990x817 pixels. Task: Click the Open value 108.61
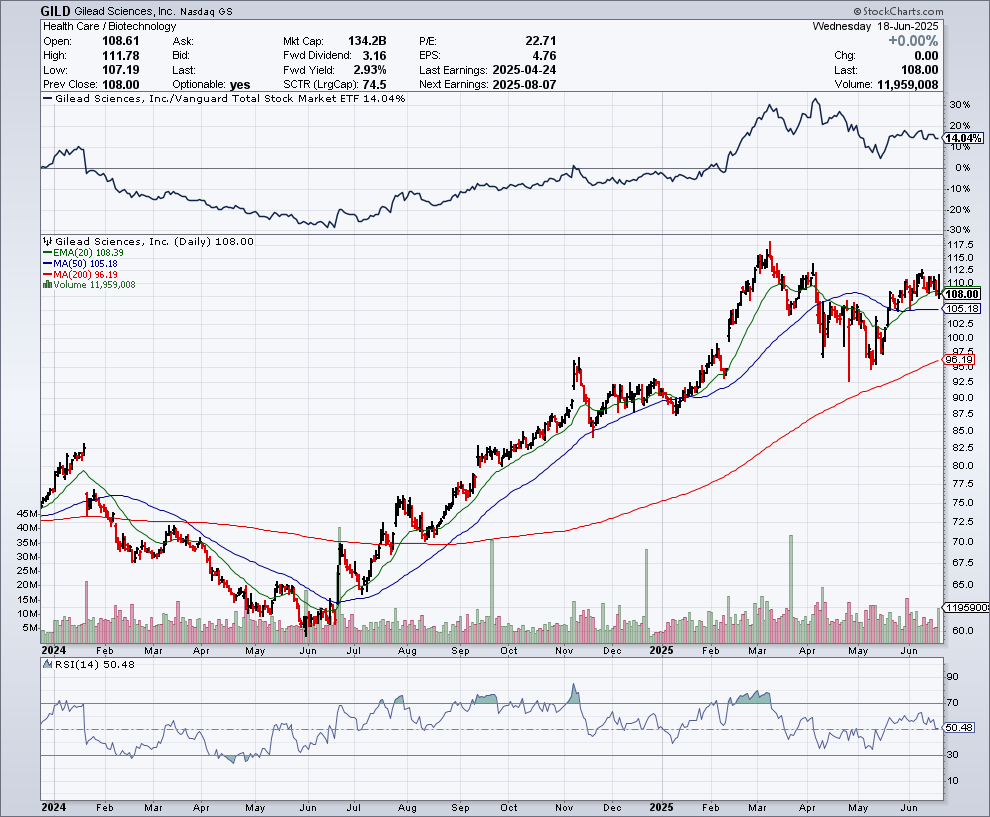pos(121,41)
